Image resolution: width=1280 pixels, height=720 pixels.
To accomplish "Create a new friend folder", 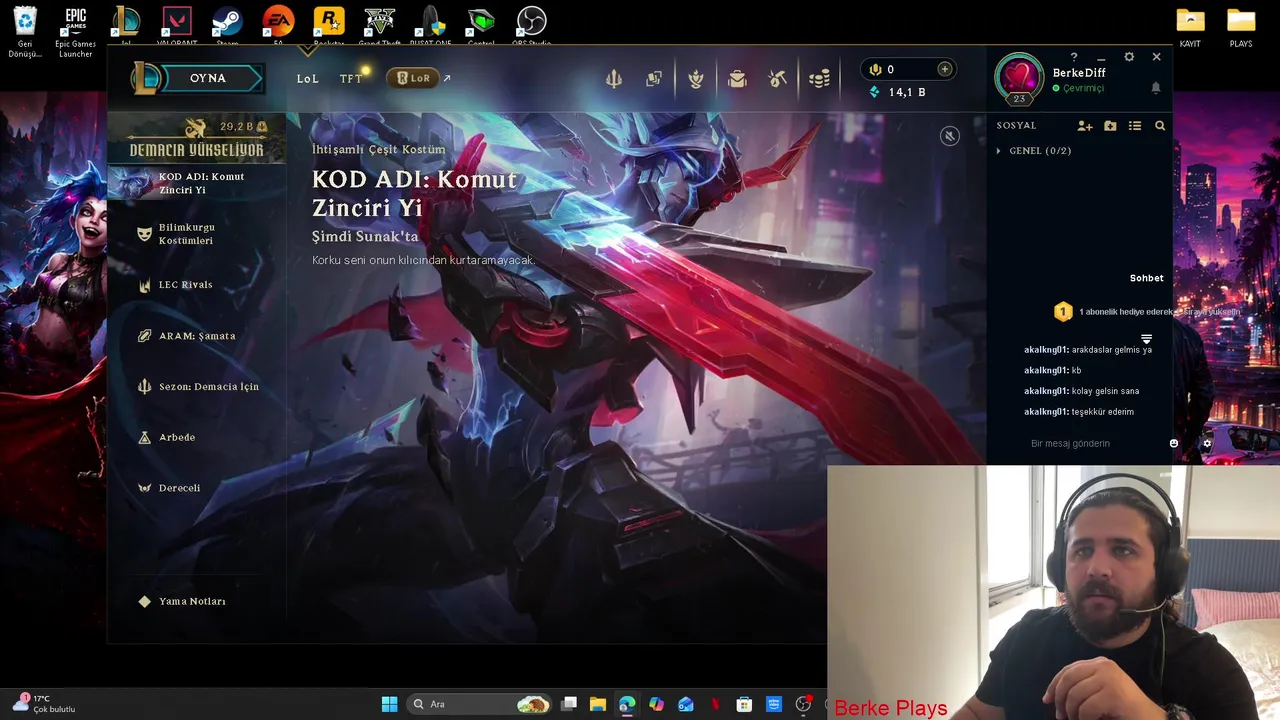I will click(x=1110, y=126).
